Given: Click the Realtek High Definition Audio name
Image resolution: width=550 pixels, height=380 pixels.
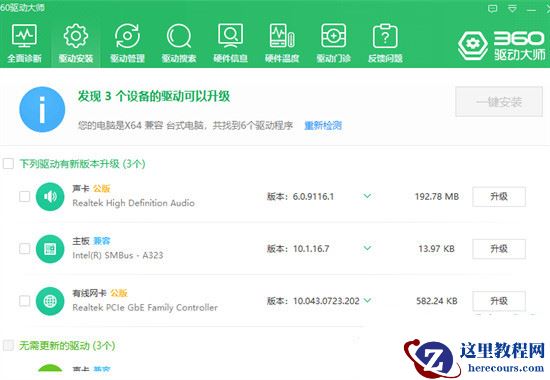Looking at the screenshot, I should pos(133,203).
